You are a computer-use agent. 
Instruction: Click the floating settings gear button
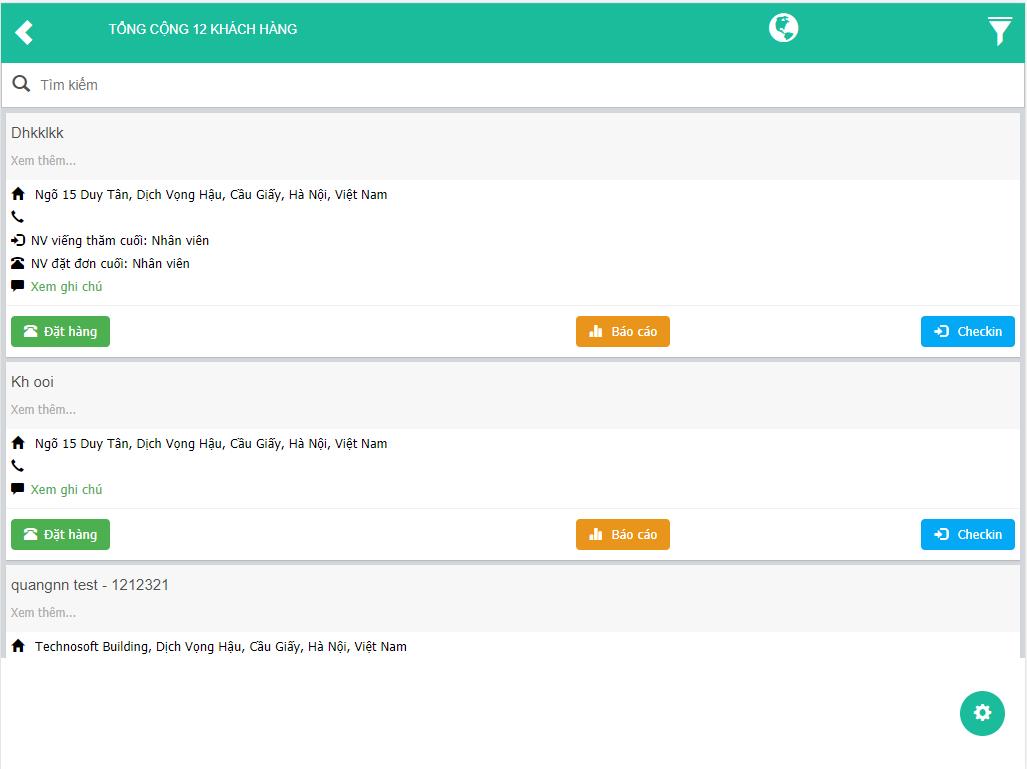[x=982, y=713]
